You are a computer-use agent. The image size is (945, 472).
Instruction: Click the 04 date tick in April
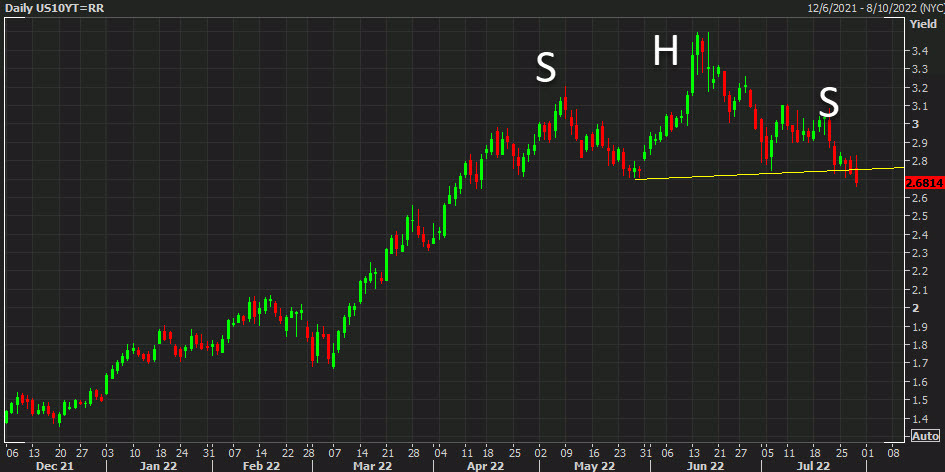(440, 452)
